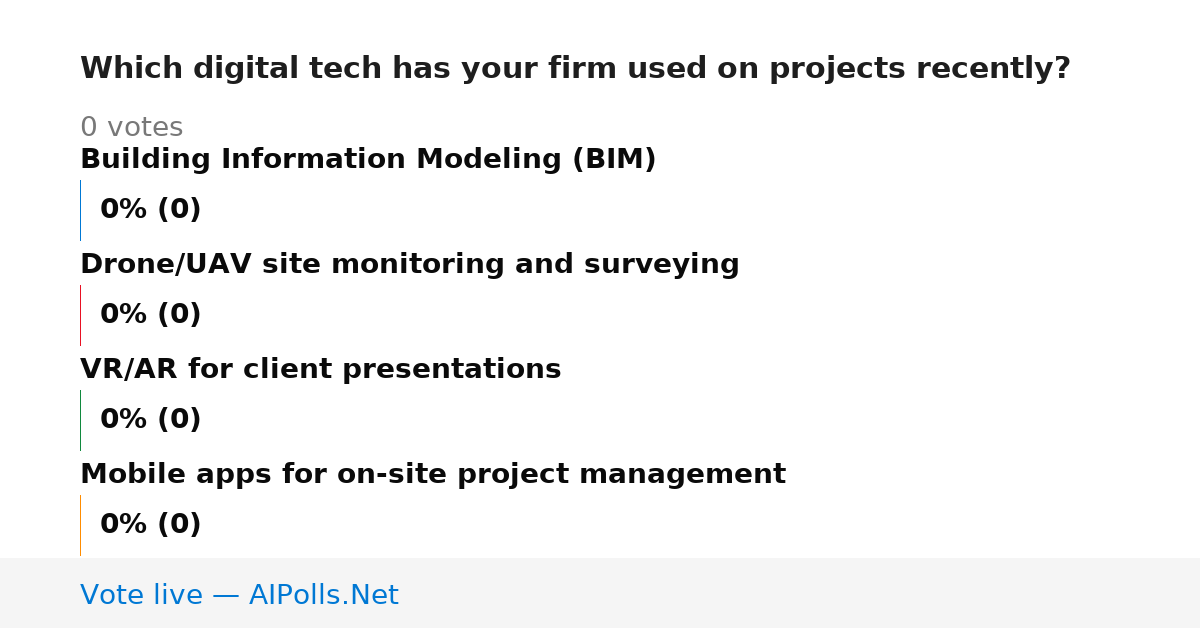Open the Vote live — AIPolls.Net link
This screenshot has width=1200, height=628.
pyautogui.click(x=239, y=595)
